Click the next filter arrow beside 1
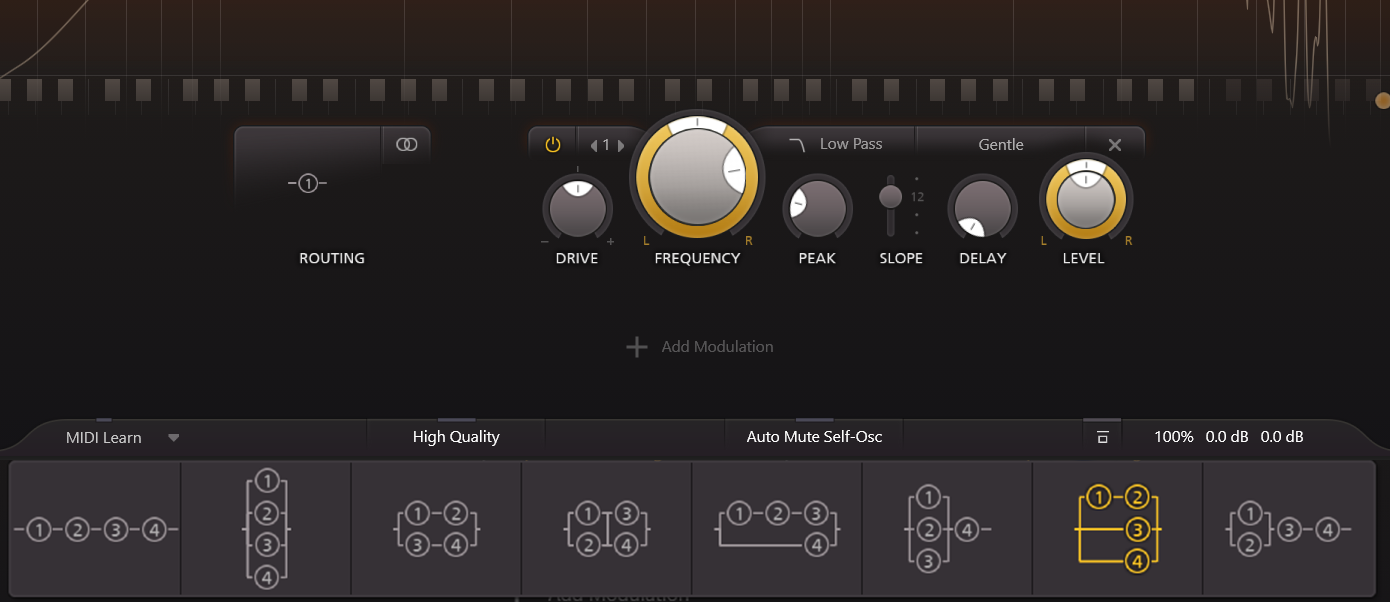The width and height of the screenshot is (1390, 602). pos(621,145)
